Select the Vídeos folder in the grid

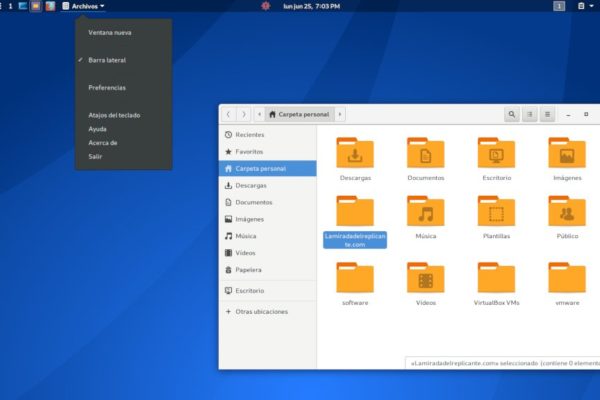(x=425, y=278)
